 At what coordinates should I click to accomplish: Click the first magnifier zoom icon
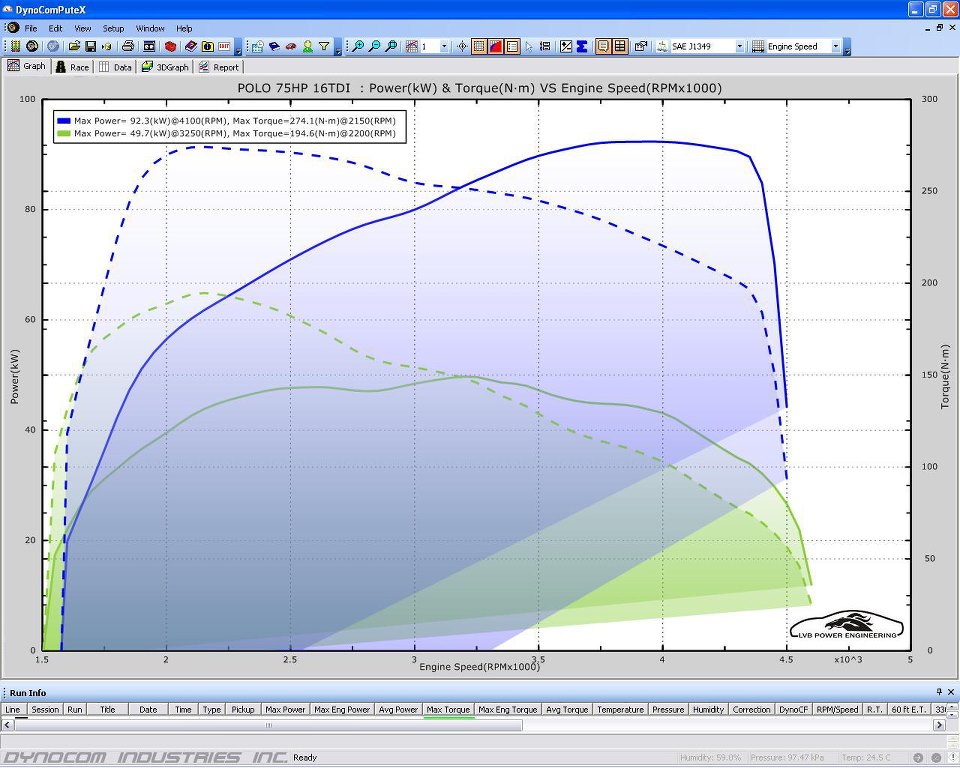pyautogui.click(x=358, y=47)
